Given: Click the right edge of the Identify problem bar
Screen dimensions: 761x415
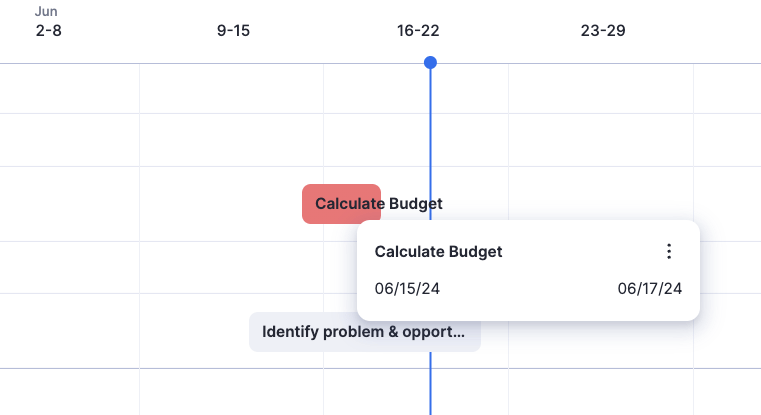Looking at the screenshot, I should click(477, 332).
